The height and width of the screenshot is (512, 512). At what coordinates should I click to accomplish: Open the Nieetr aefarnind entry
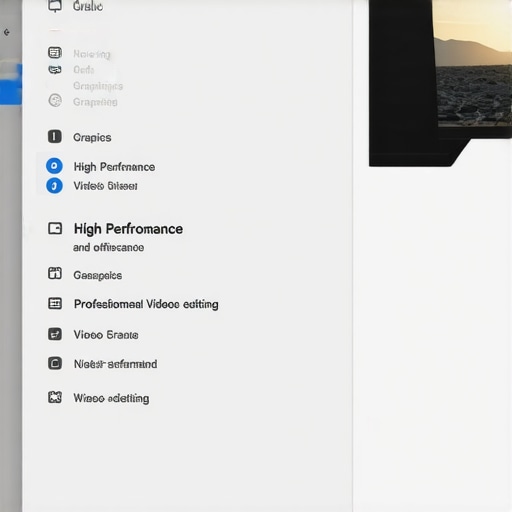pos(116,364)
